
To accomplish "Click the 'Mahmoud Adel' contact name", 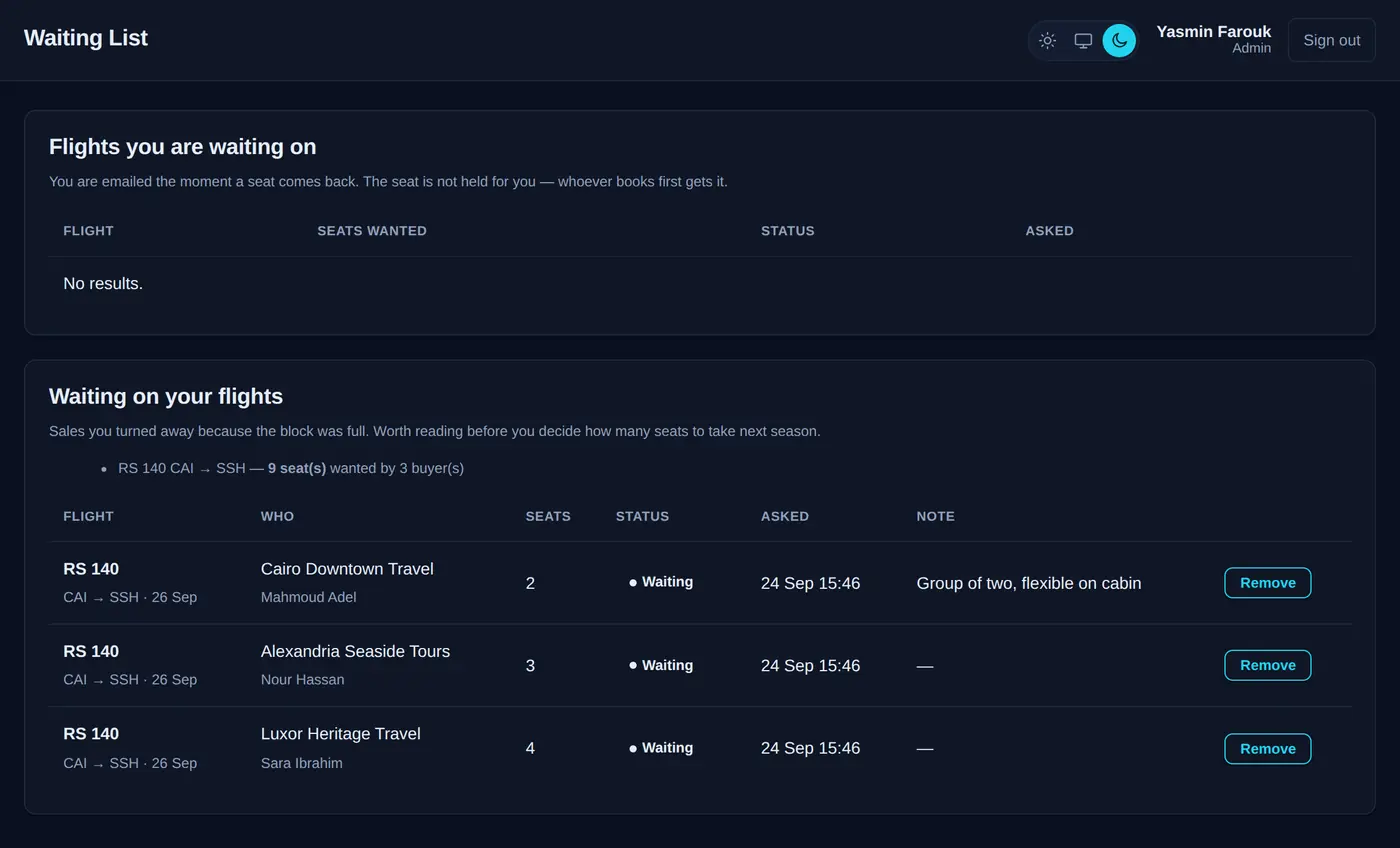I will pos(308,597).
